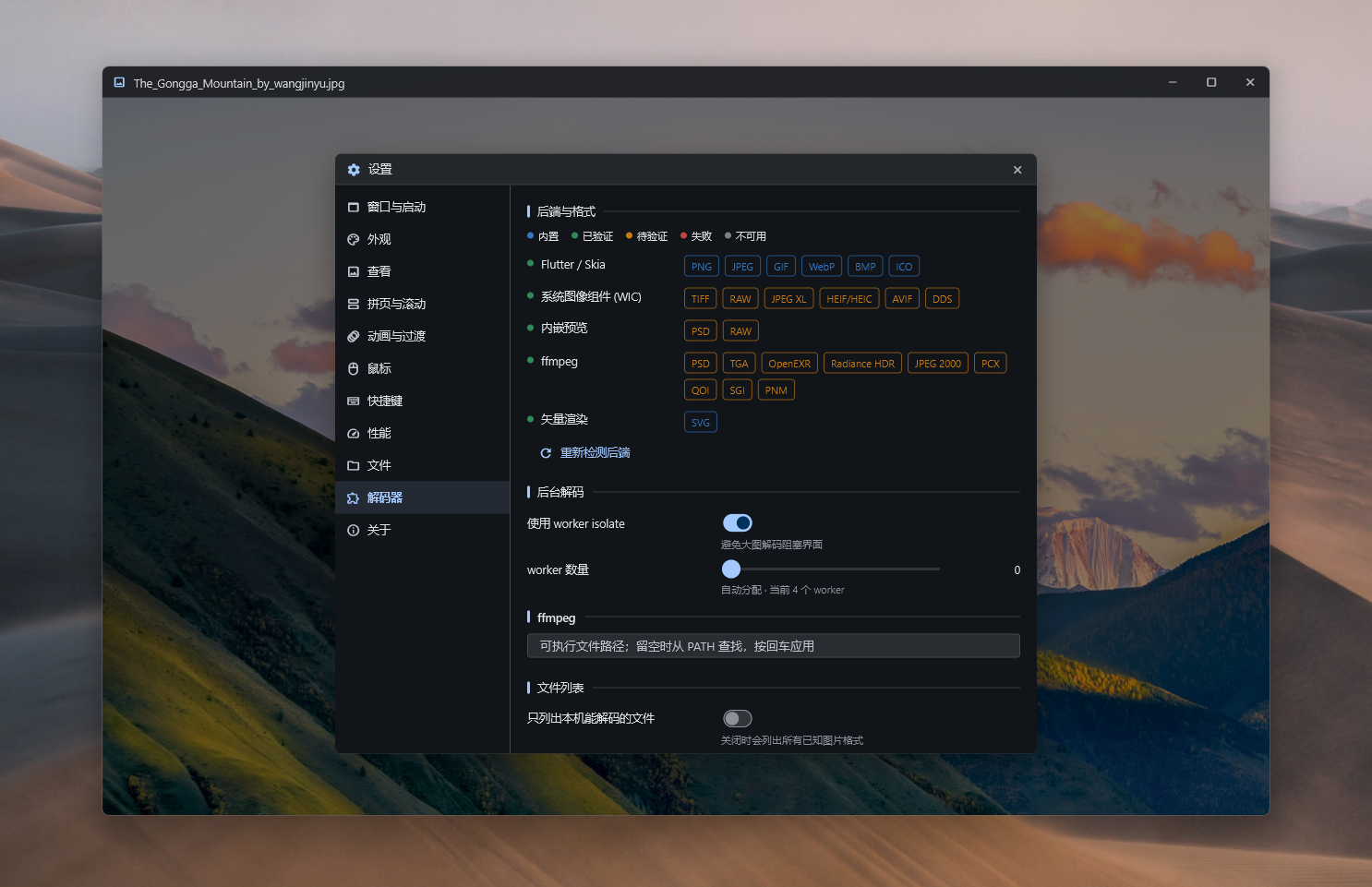The height and width of the screenshot is (887, 1372).
Task: Open the 快捷键 keyboard icon
Action: (x=353, y=401)
